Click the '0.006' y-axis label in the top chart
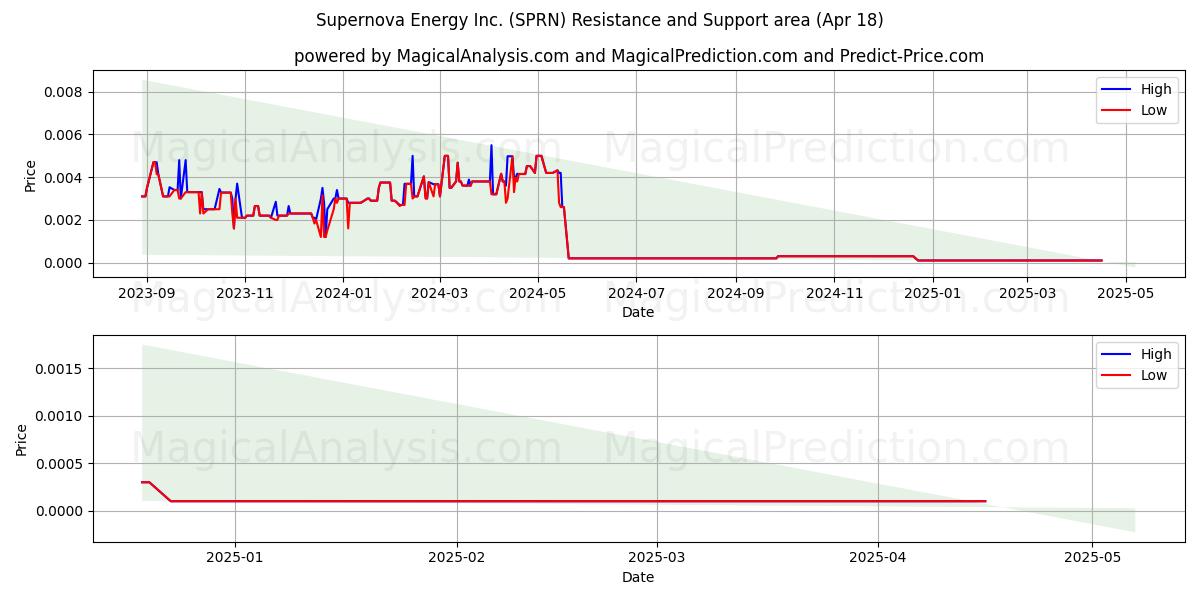The width and height of the screenshot is (1200, 600). pyautogui.click(x=65, y=135)
